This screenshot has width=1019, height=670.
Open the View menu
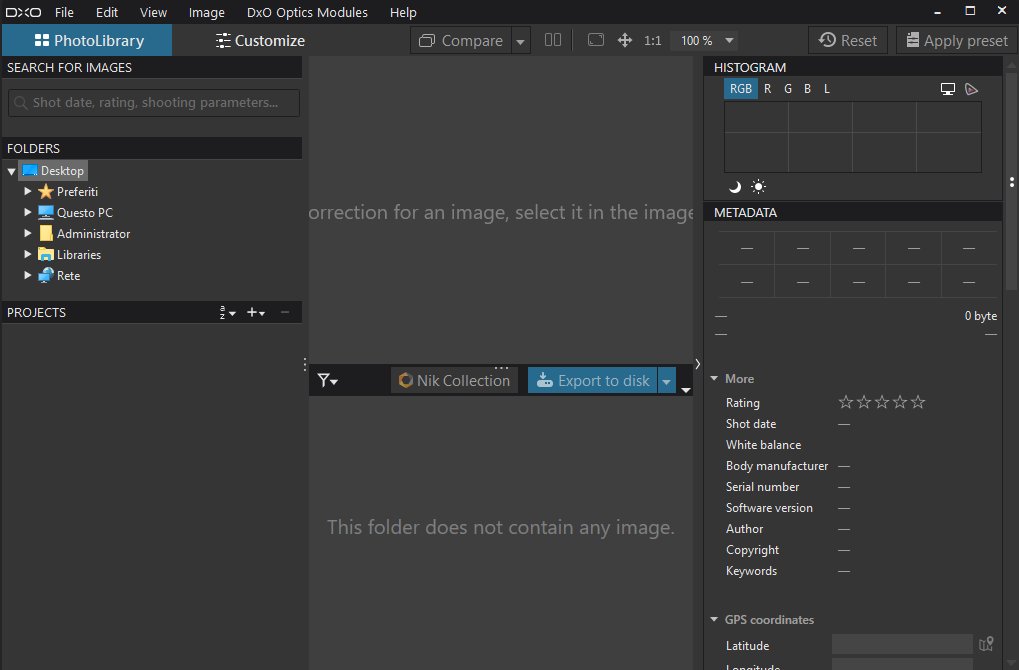pyautogui.click(x=153, y=12)
